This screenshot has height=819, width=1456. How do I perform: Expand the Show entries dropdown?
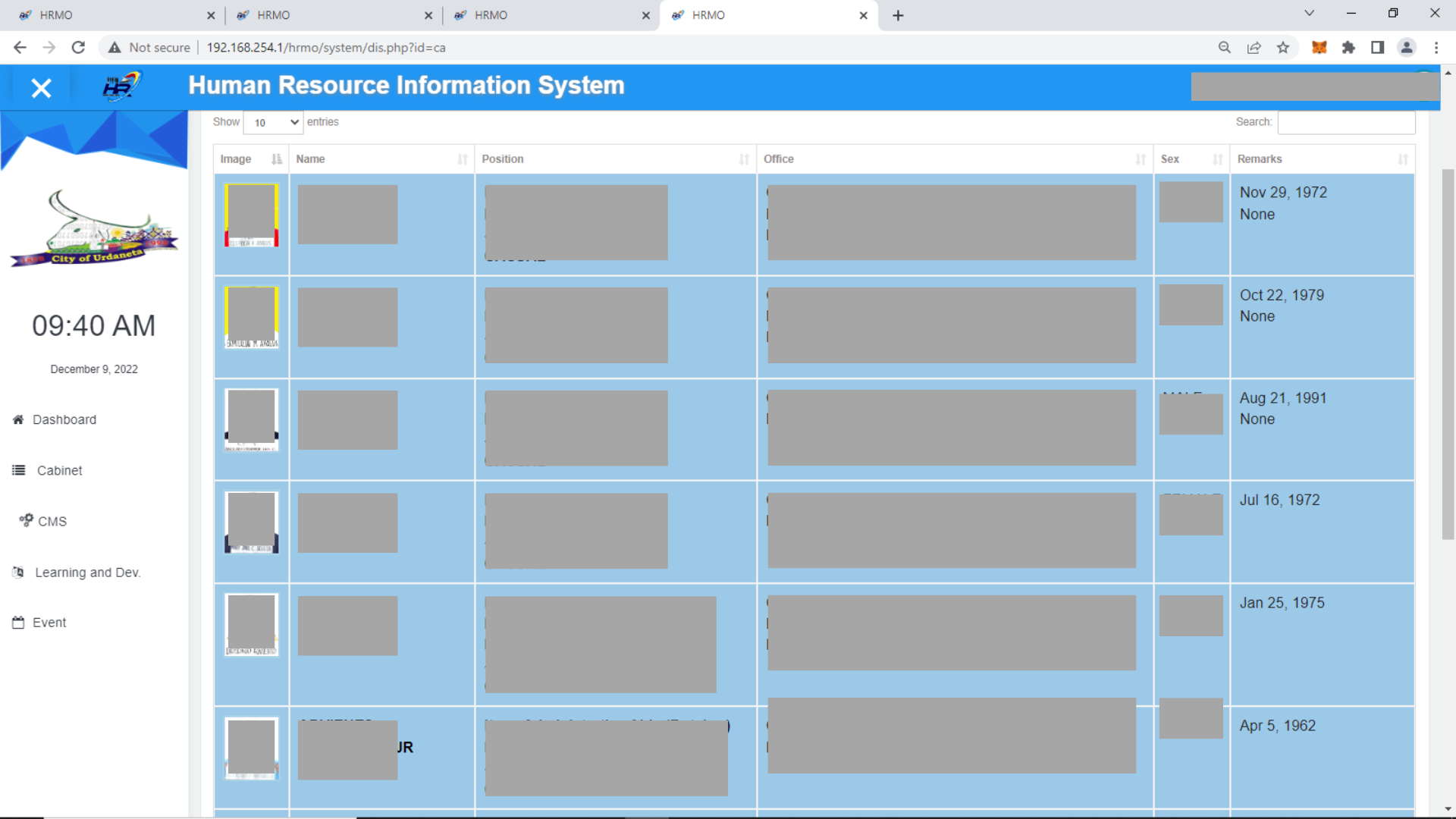coord(274,122)
